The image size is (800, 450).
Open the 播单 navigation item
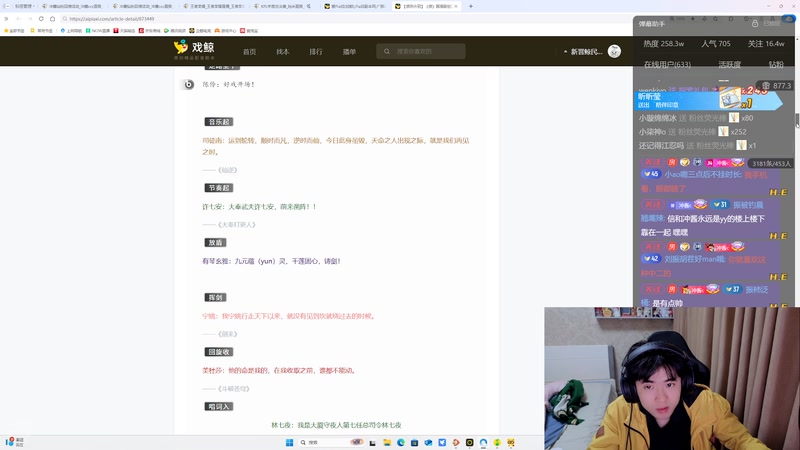[349, 52]
